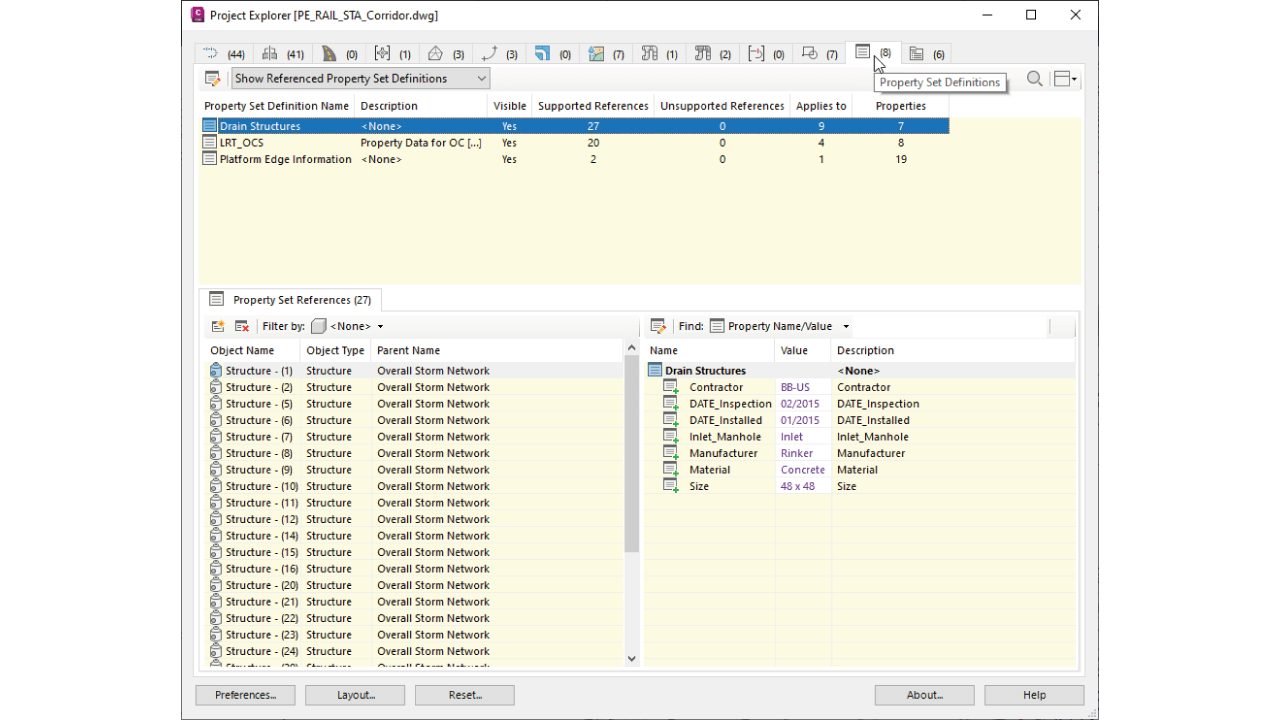Screen dimensions: 1280x720
Task: Select the Platform Edge Information row
Action: click(574, 159)
